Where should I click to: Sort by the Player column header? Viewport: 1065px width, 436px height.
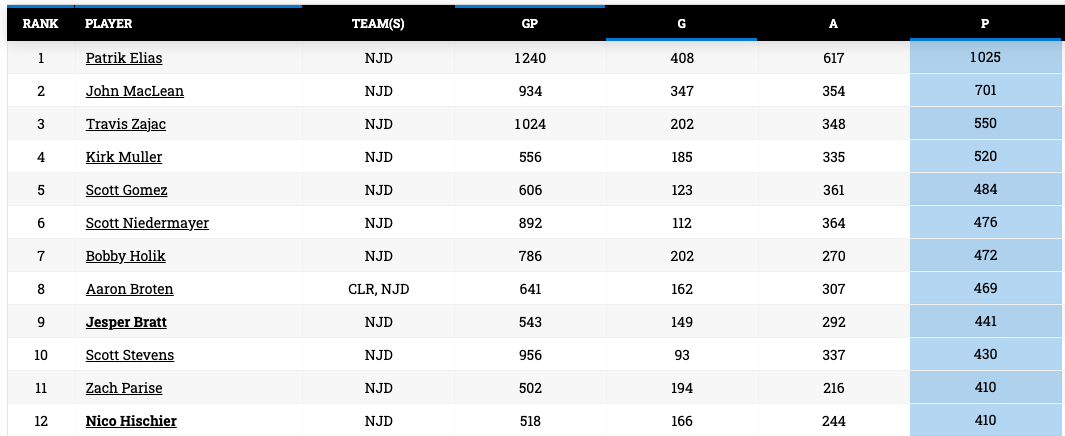(109, 24)
